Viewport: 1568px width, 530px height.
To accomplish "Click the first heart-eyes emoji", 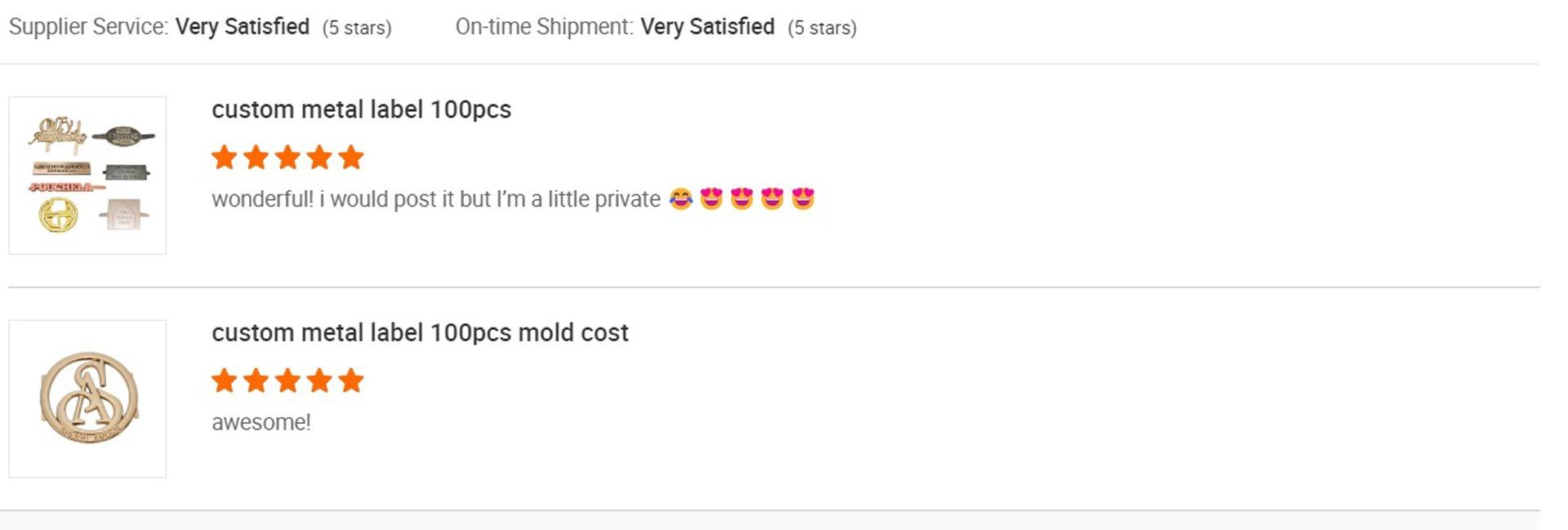I will [711, 199].
